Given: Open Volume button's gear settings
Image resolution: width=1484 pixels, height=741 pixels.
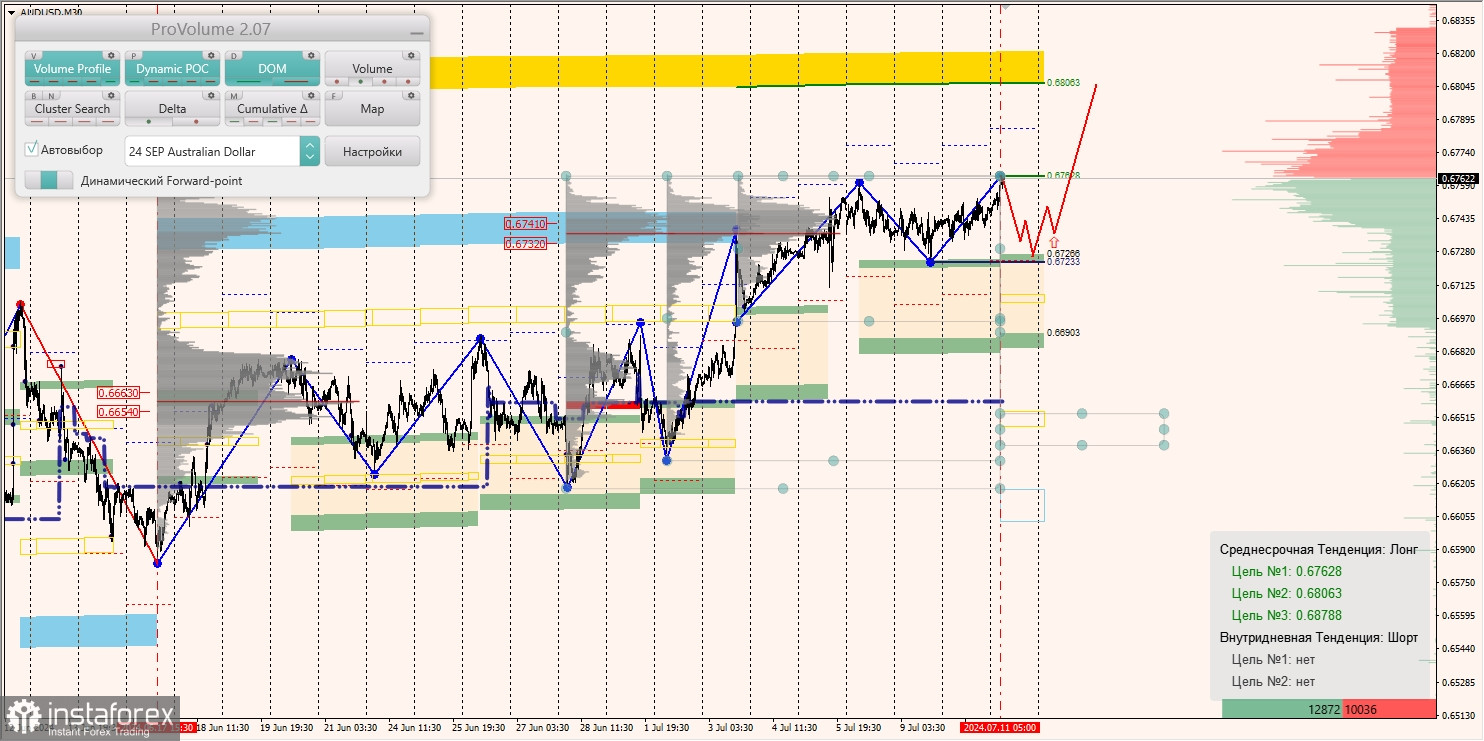Looking at the screenshot, I should pyautogui.click(x=411, y=55).
